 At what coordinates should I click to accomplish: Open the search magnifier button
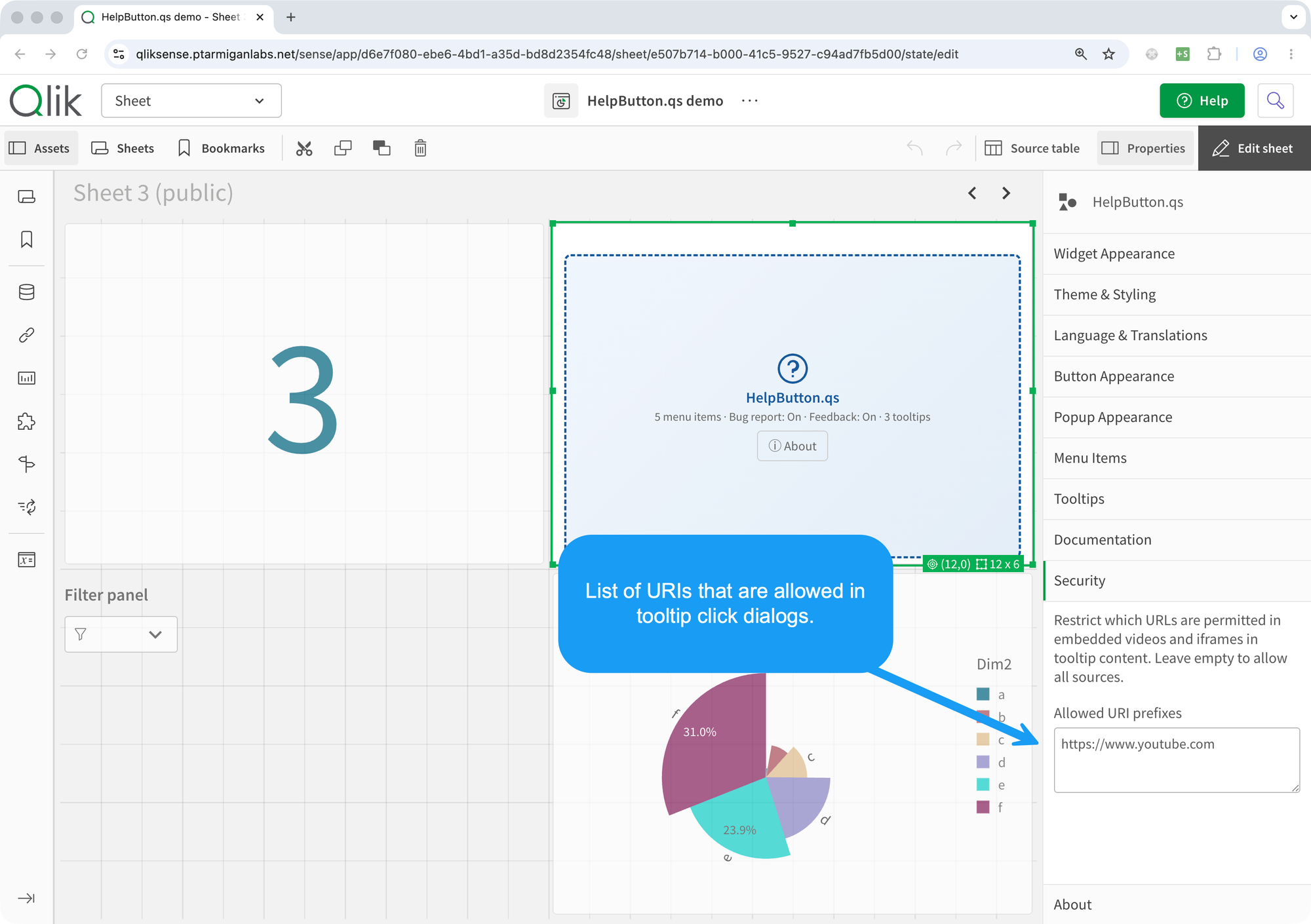coord(1275,100)
